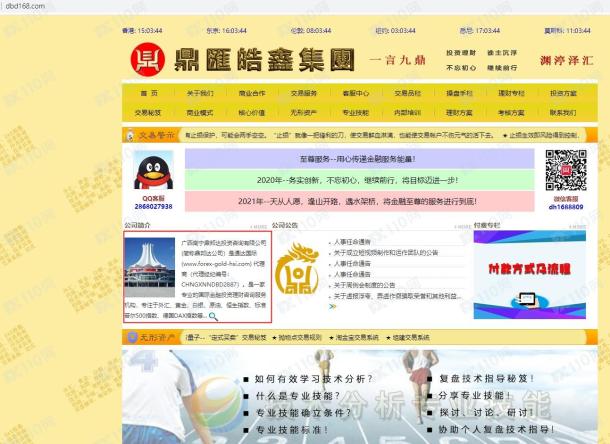Viewport: 610px width, 444px height.
Task: Click the 淘金宝交易系统 ticker link
Action: [x=357, y=337]
